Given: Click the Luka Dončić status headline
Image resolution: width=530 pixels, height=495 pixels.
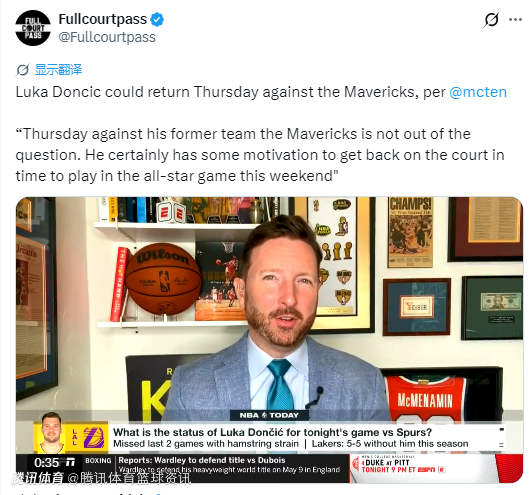Looking at the screenshot, I should coord(272,432).
